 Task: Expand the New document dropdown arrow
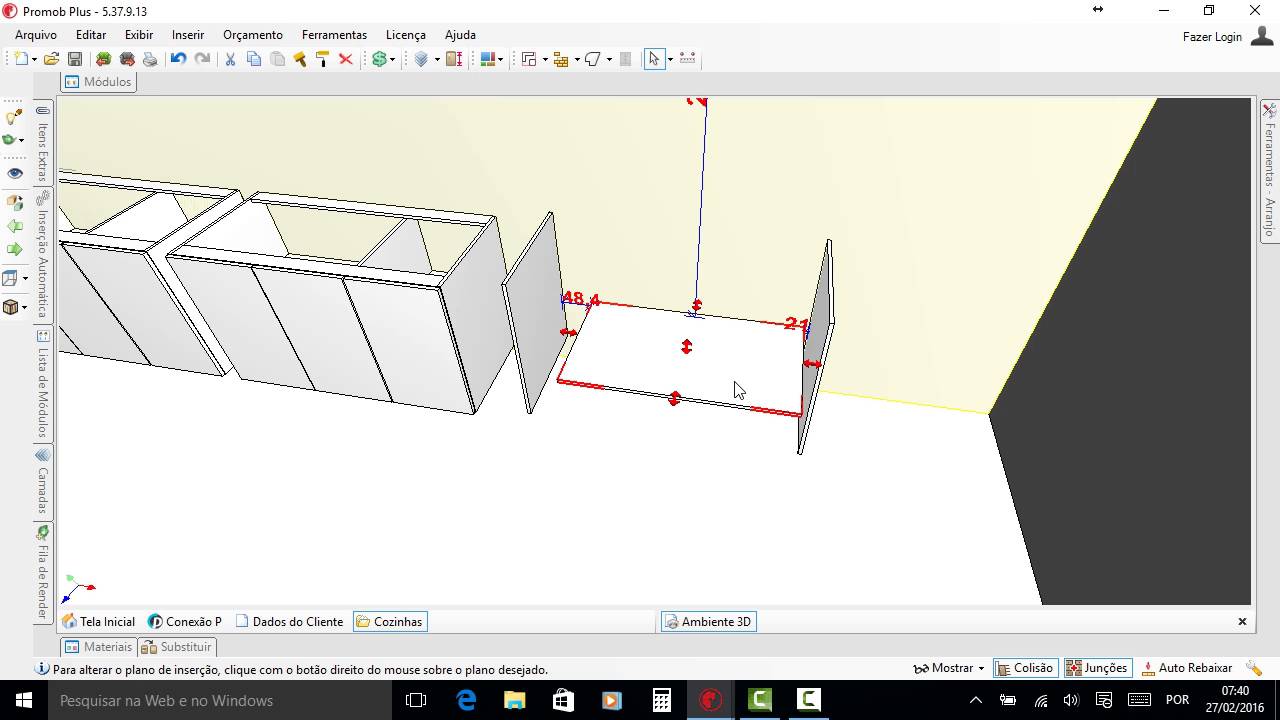pos(34,60)
